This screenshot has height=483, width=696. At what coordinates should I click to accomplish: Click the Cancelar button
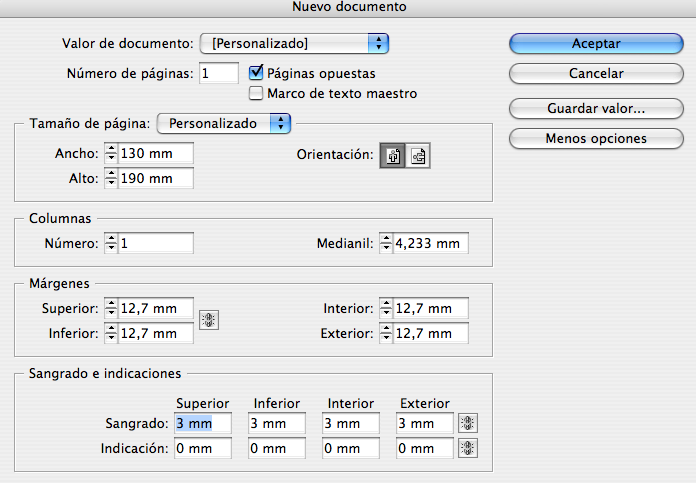596,73
